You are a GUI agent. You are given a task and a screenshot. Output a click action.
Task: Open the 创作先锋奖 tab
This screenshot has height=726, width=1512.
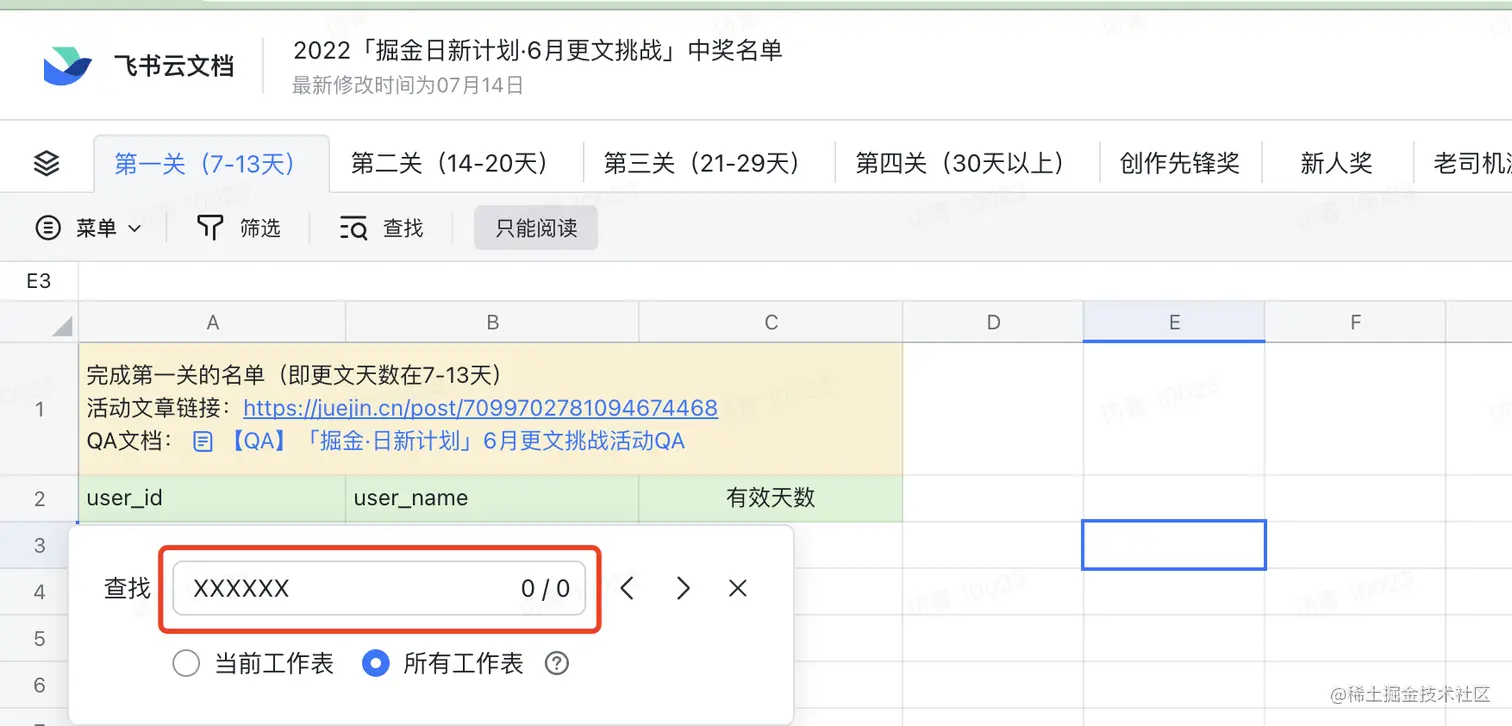(x=1180, y=163)
